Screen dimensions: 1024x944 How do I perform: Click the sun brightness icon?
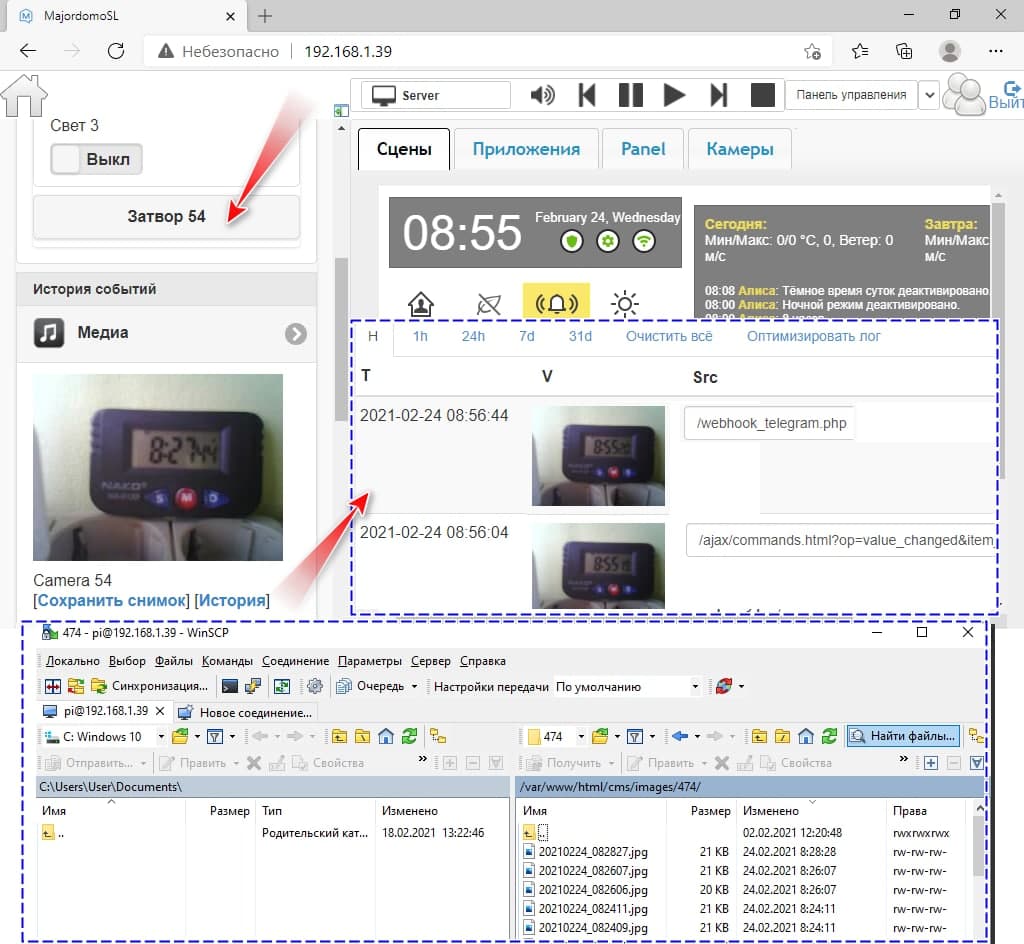point(625,304)
